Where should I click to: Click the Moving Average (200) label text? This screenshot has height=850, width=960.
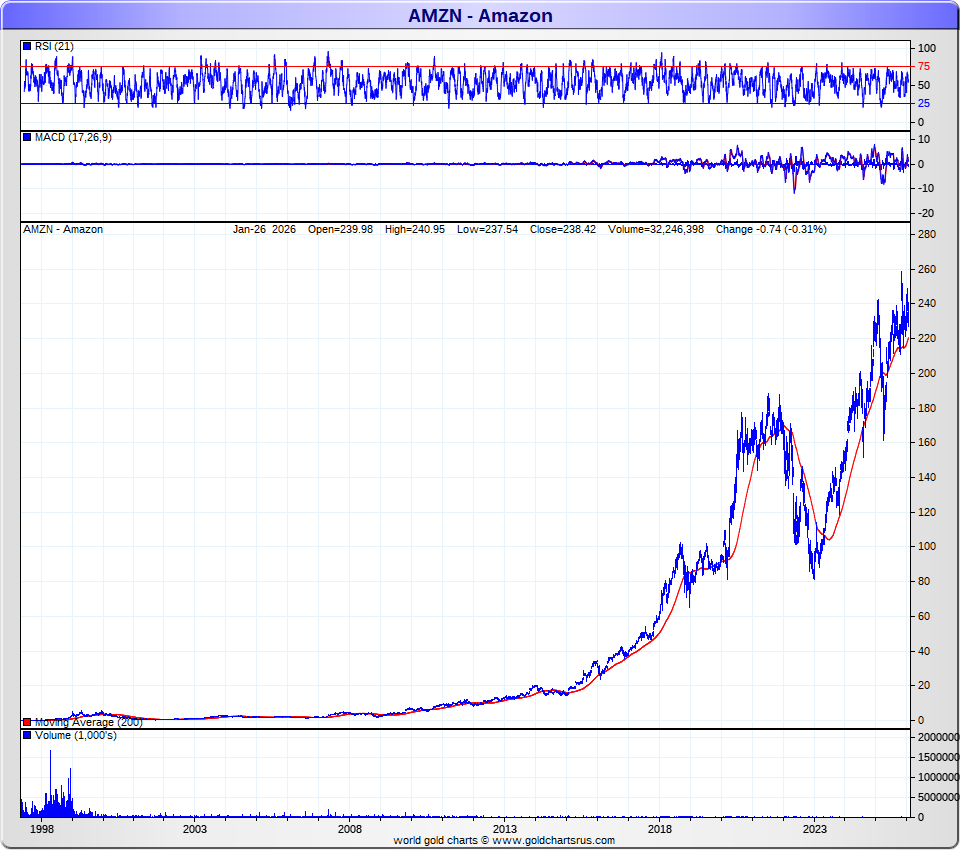click(x=88, y=722)
